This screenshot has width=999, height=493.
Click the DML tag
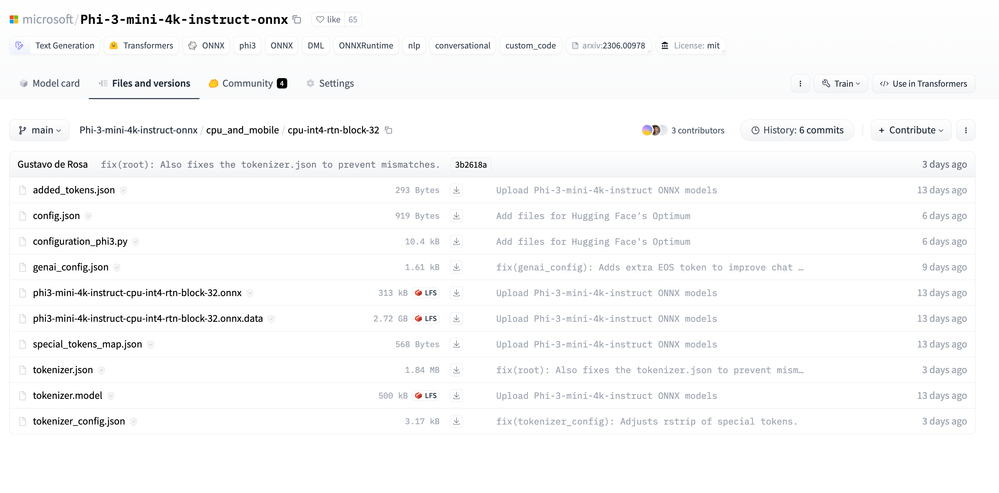pyautogui.click(x=315, y=46)
